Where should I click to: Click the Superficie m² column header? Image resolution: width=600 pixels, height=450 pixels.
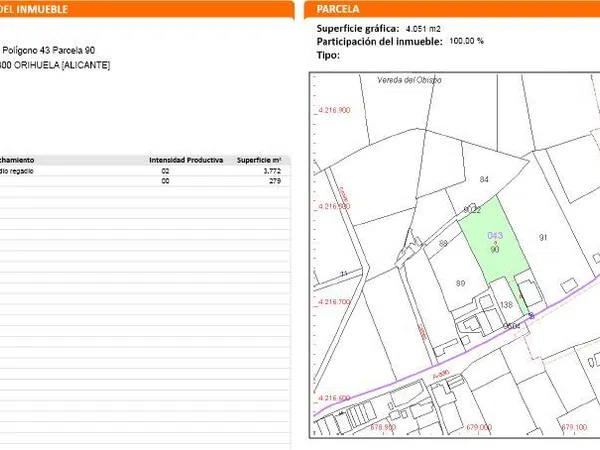click(x=258, y=160)
